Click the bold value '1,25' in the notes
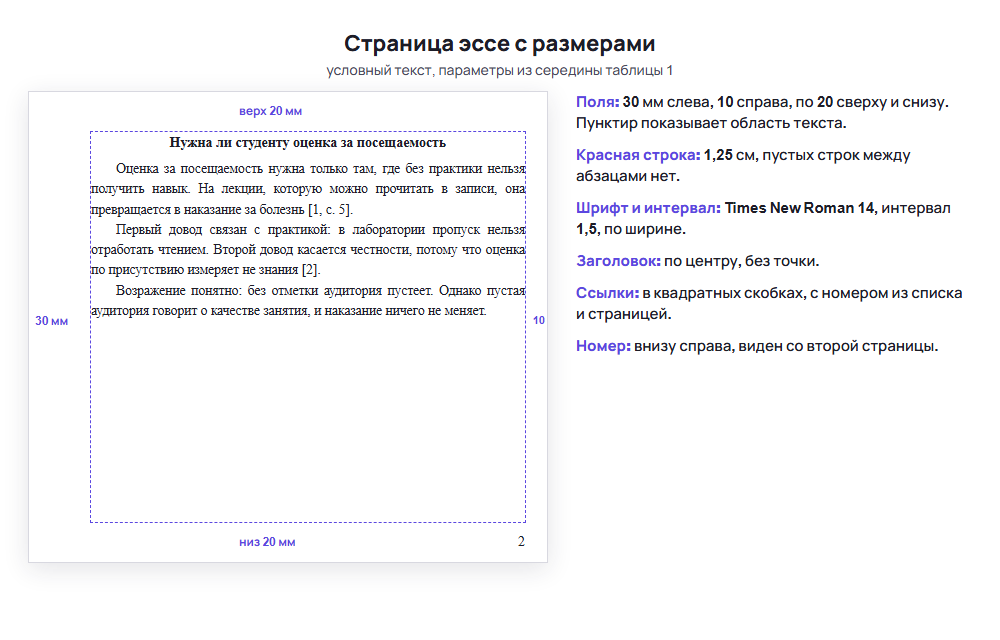Image resolution: width=1000 pixels, height=640 pixels. (717, 155)
